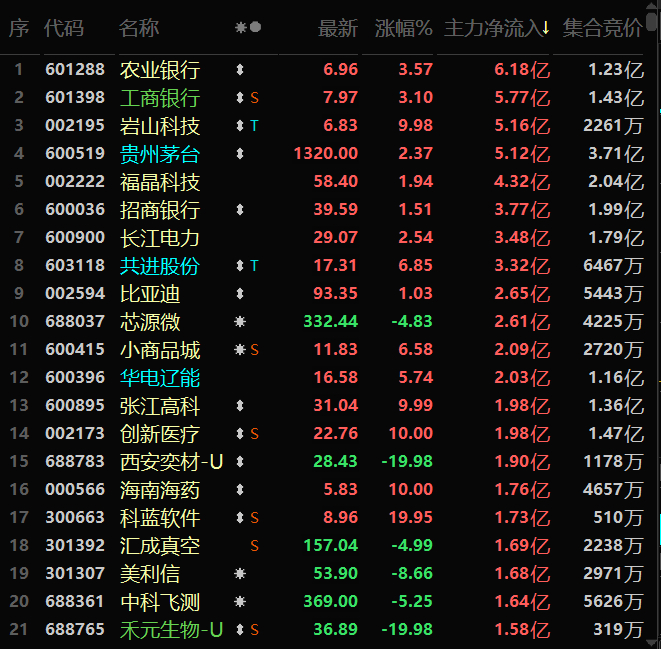Screen dimensions: 661x649
Task: Click the orange S tag next to 工商银行
Action: click(254, 98)
